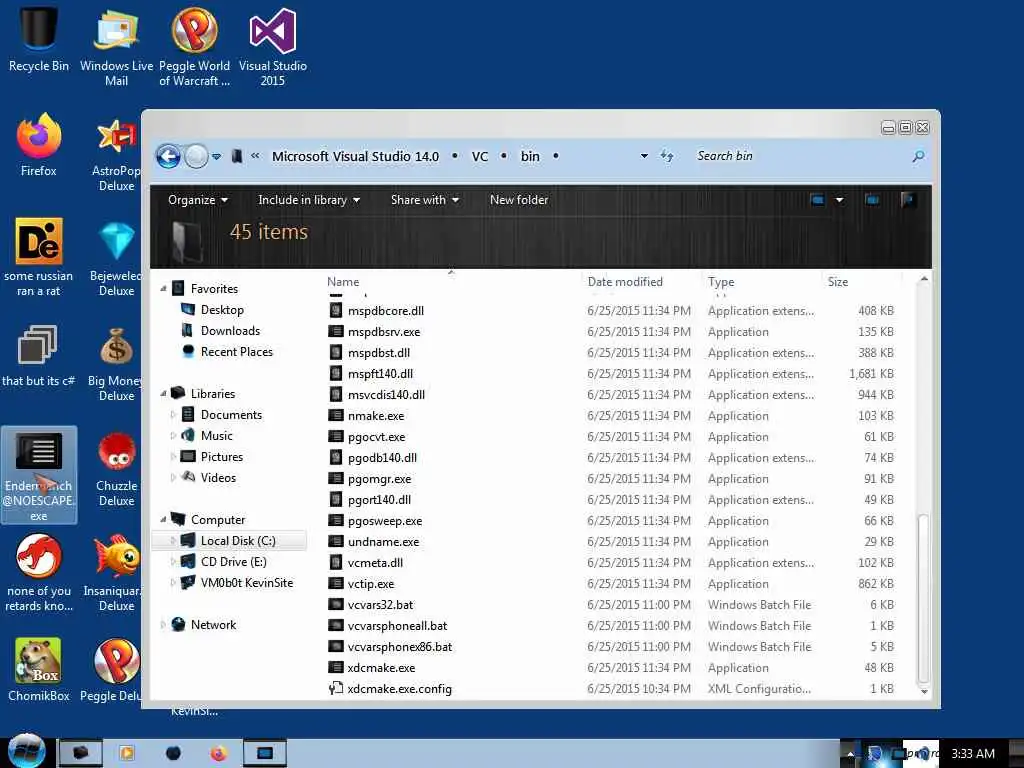This screenshot has width=1024, height=768.
Task: Open the Include in library menu
Action: click(x=308, y=200)
